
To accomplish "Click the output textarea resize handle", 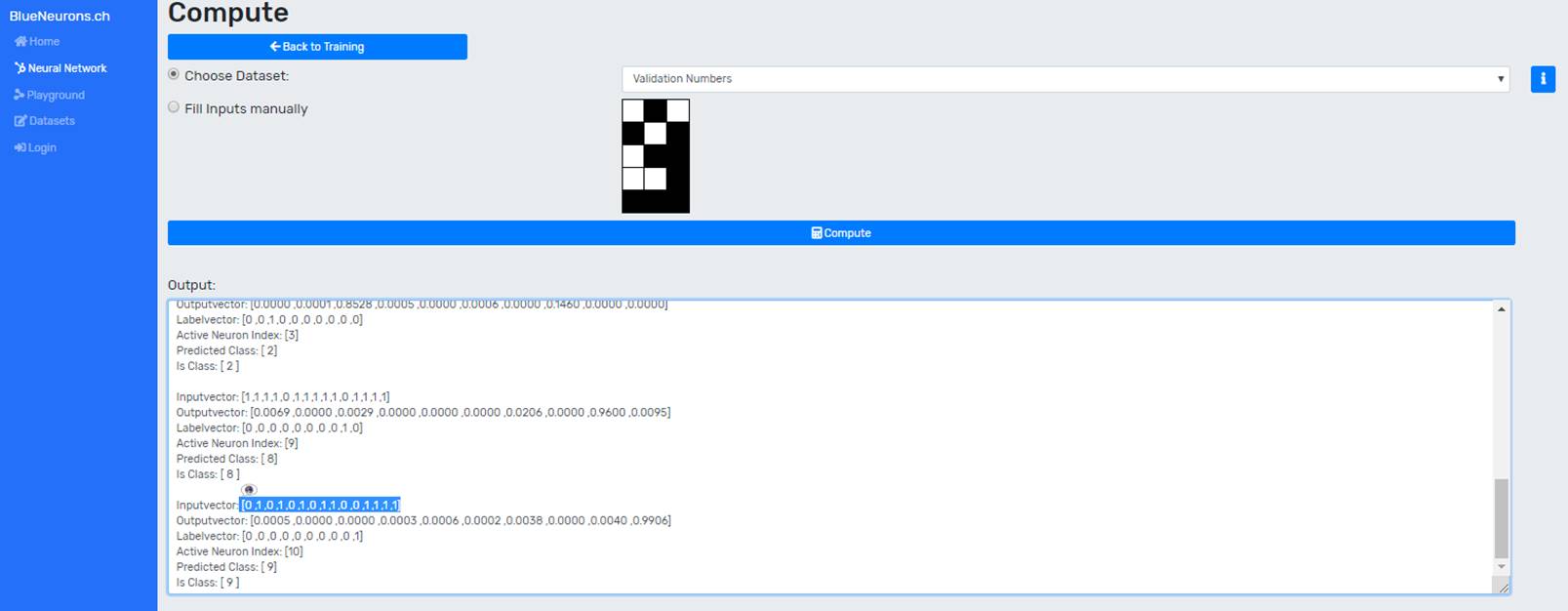I will 1504,588.
